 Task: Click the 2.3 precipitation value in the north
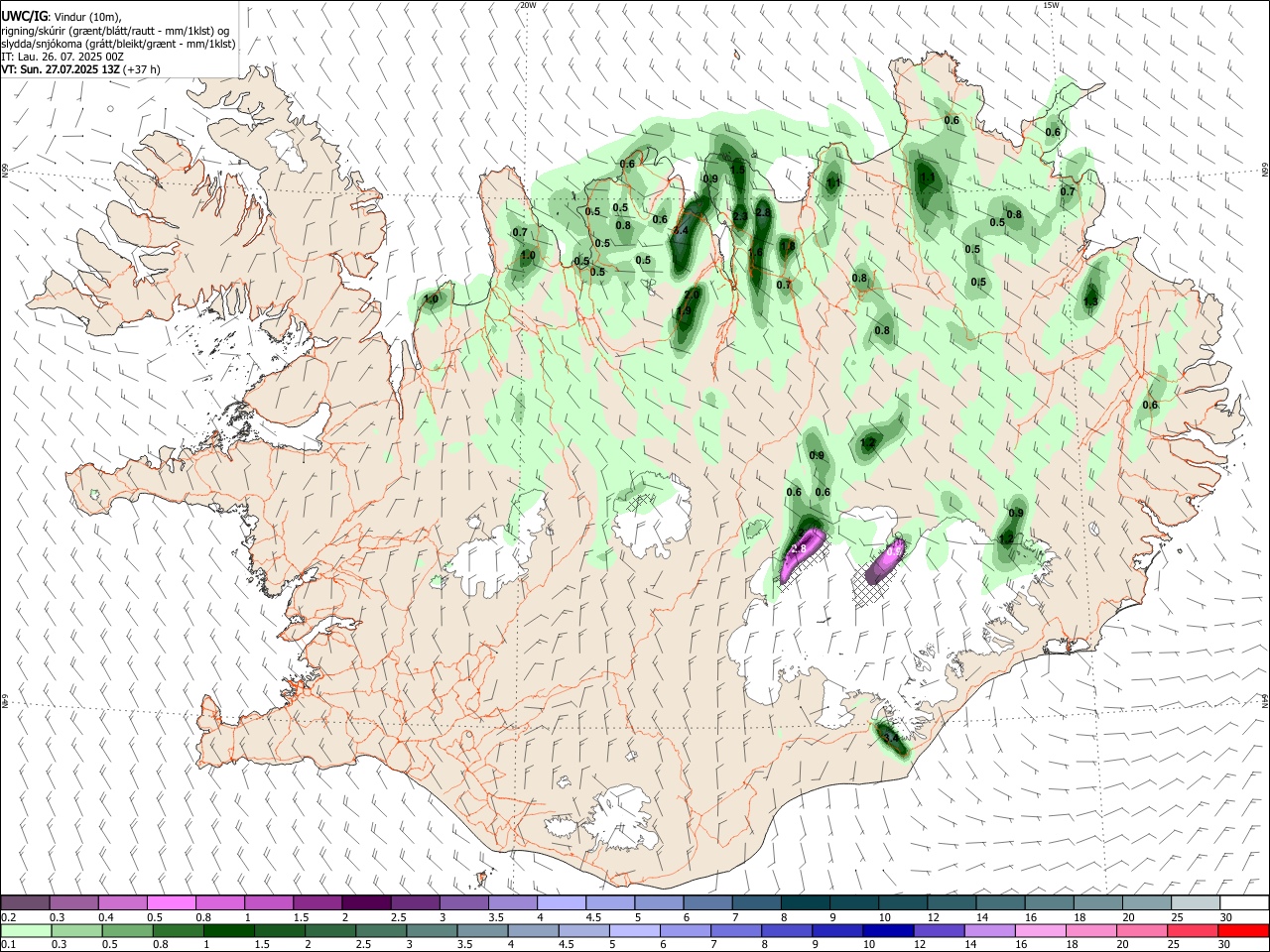pos(740,216)
